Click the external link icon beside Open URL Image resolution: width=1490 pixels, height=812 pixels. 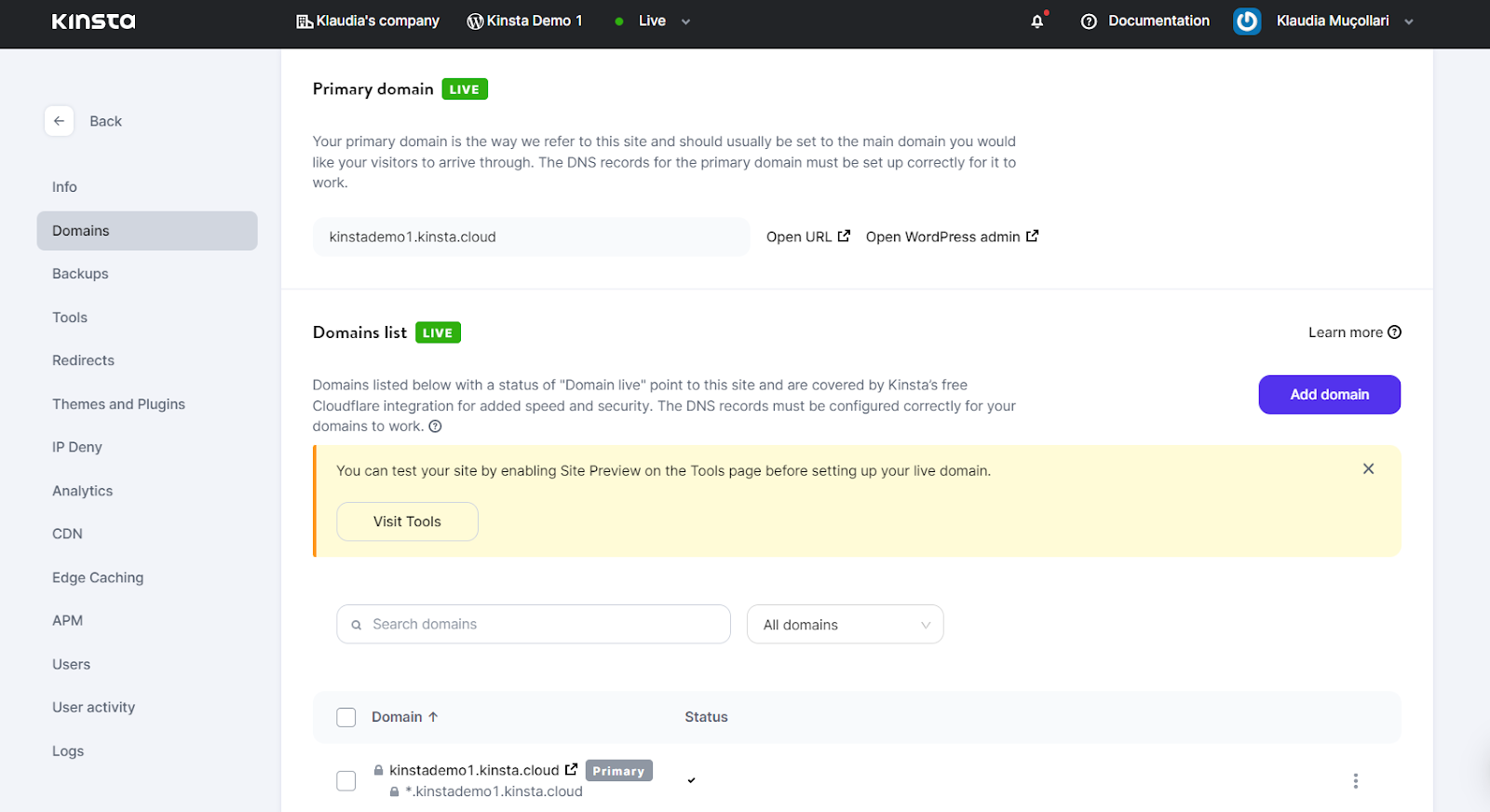pyautogui.click(x=844, y=236)
